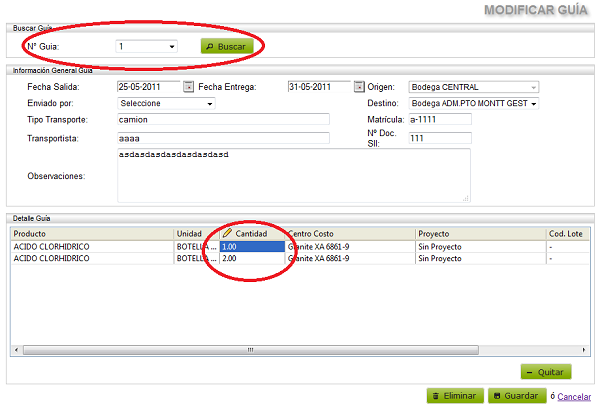Click the grid's scroll right arrow
This screenshot has height=411, width=600.
(584, 350)
